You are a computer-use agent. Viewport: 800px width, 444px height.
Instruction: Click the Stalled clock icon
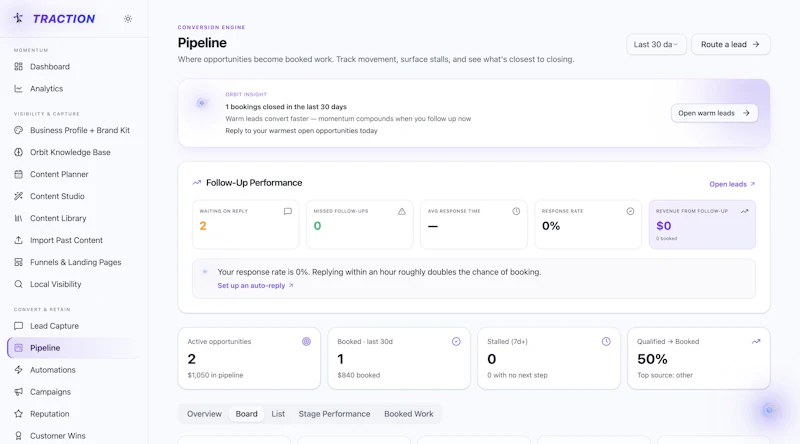tap(606, 341)
